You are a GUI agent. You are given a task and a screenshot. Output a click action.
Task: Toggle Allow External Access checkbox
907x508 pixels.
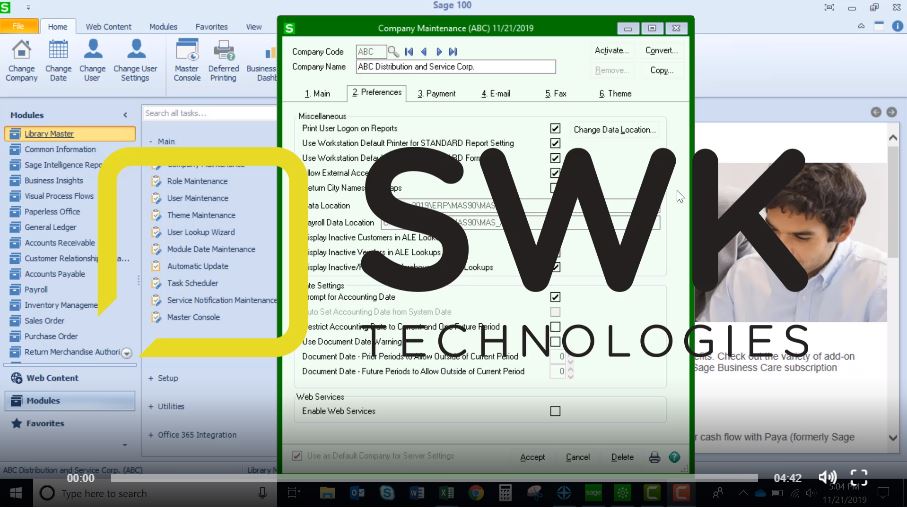point(555,172)
